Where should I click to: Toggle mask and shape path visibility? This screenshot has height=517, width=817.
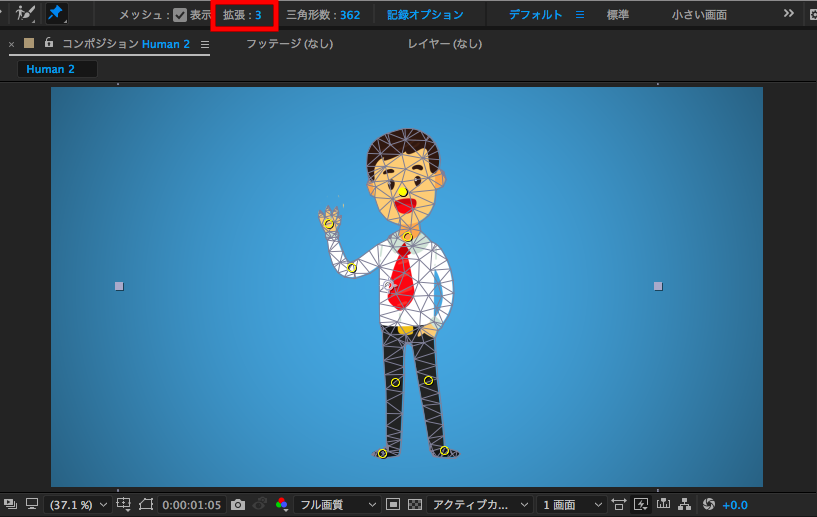[146, 504]
